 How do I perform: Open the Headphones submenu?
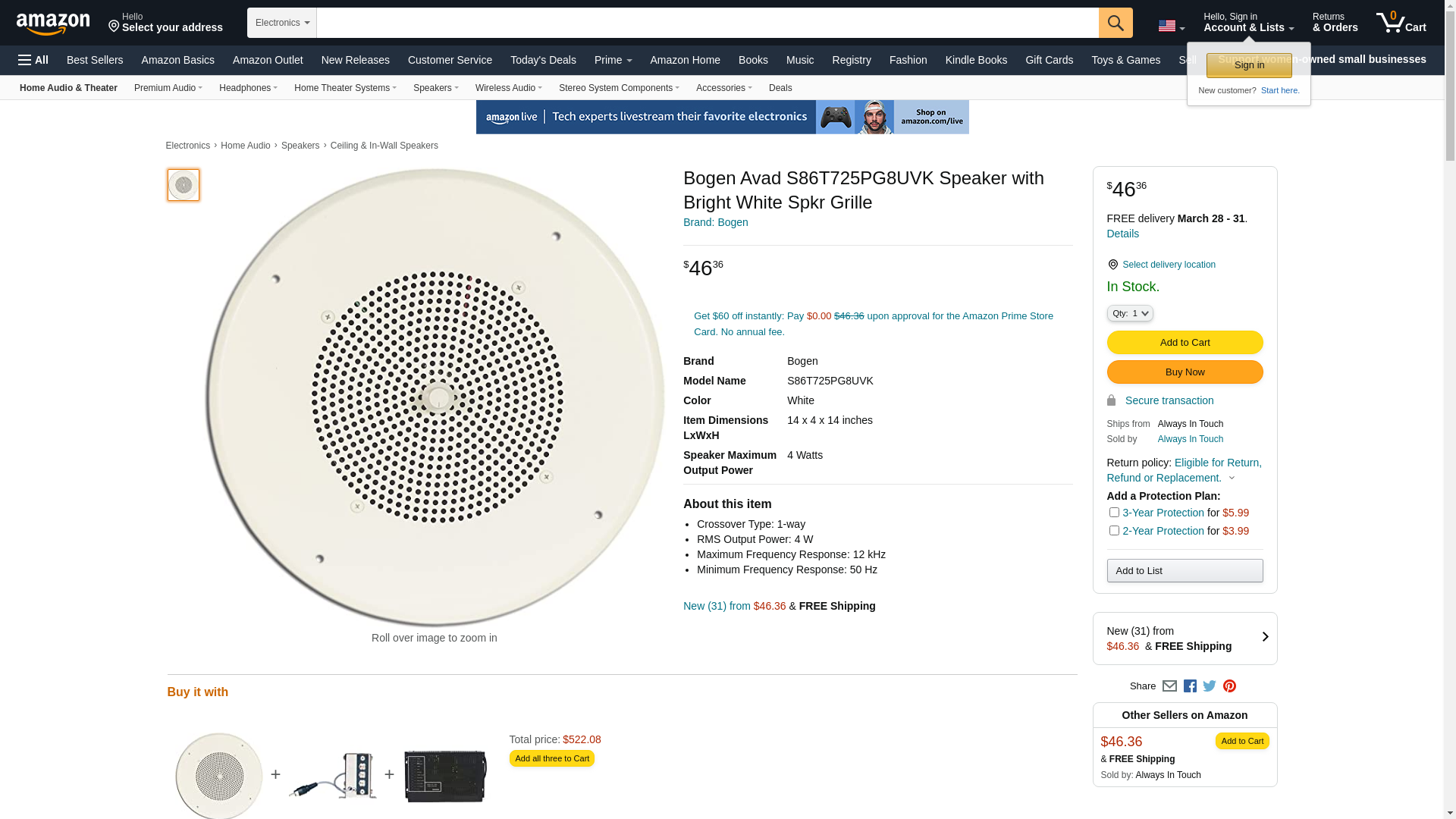pos(248,88)
